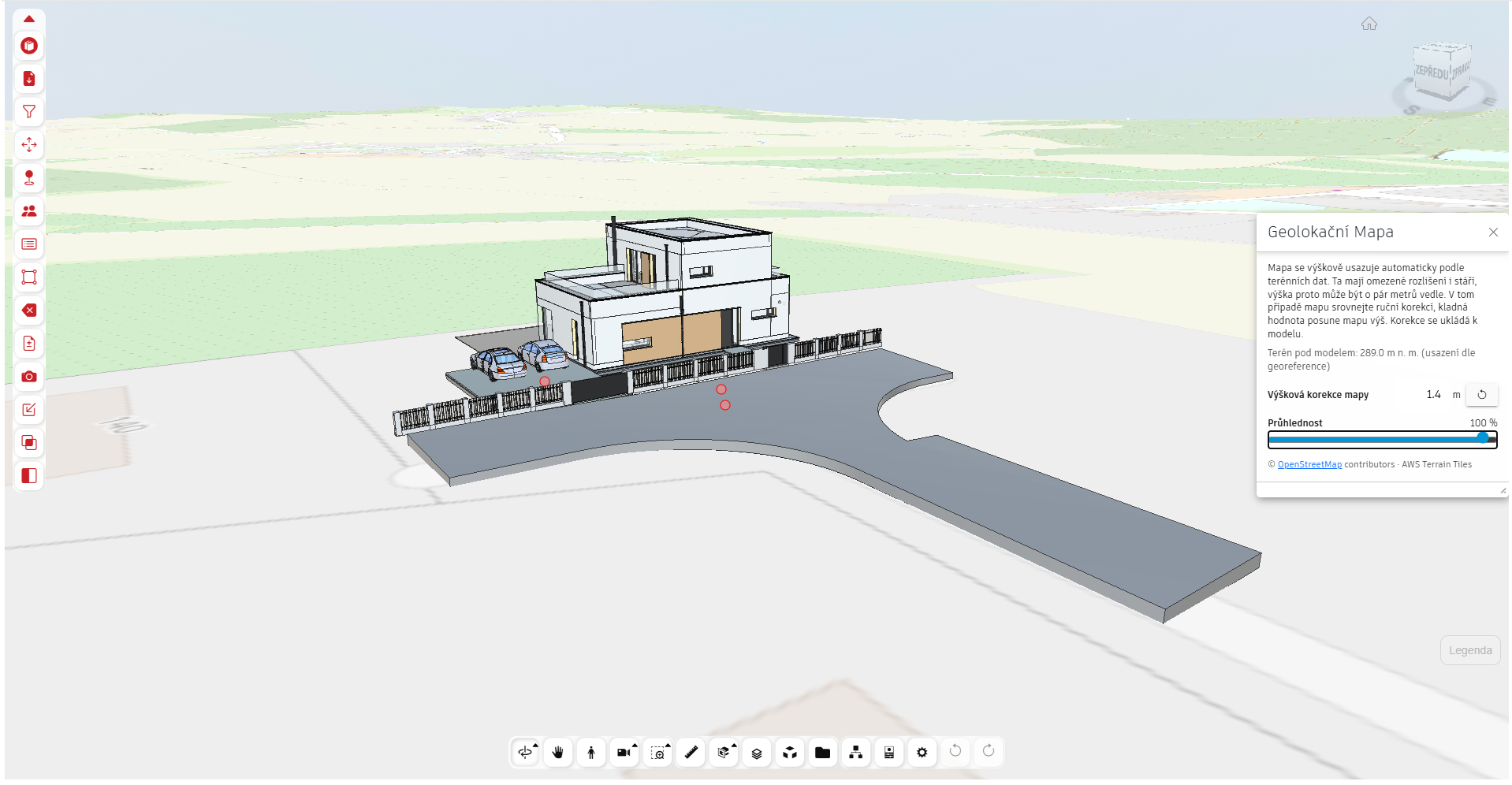The image size is (1512, 785).
Task: Click the map height correction value field
Action: pyautogui.click(x=1433, y=395)
